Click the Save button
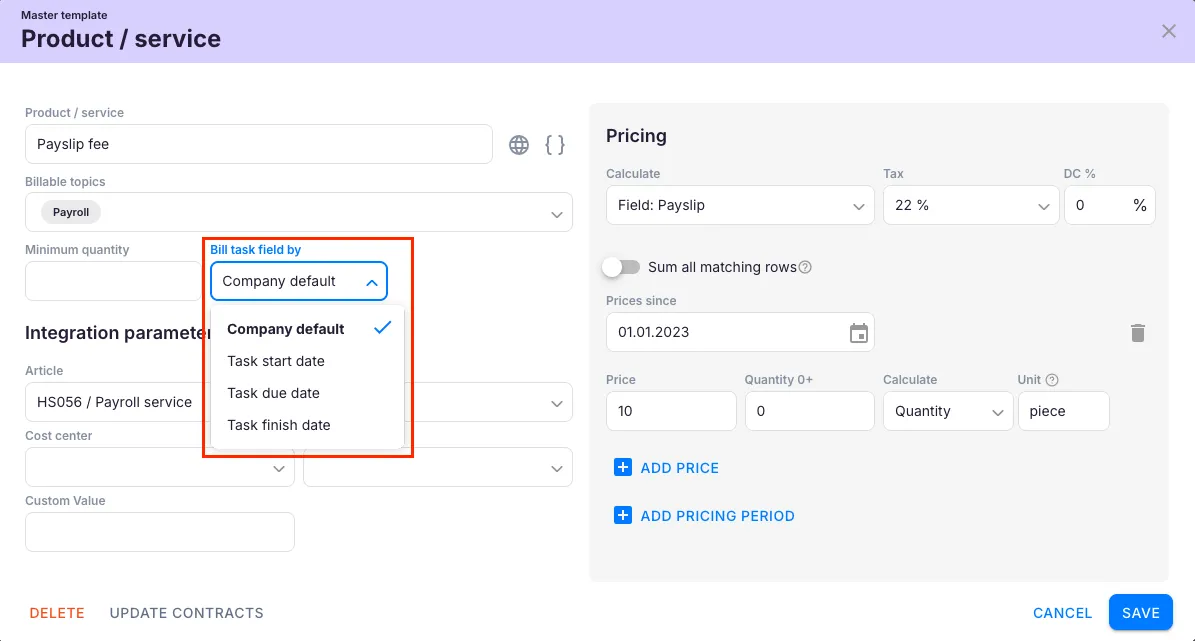This screenshot has height=641, width=1195. [x=1140, y=613]
